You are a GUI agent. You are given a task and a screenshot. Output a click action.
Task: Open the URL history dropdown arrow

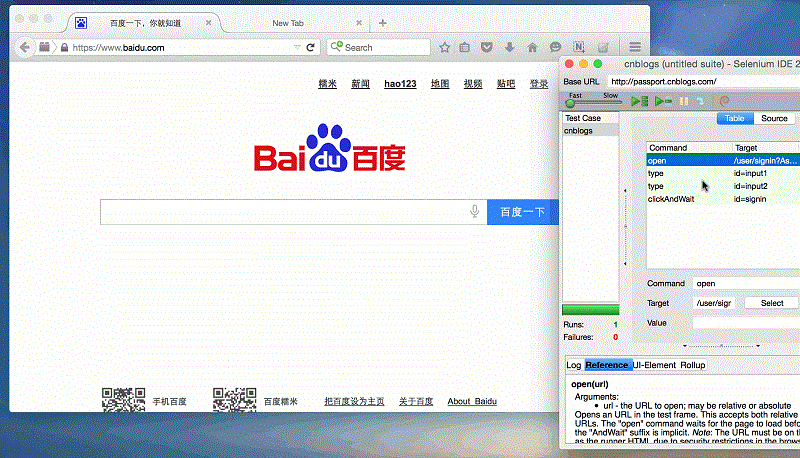click(297, 47)
